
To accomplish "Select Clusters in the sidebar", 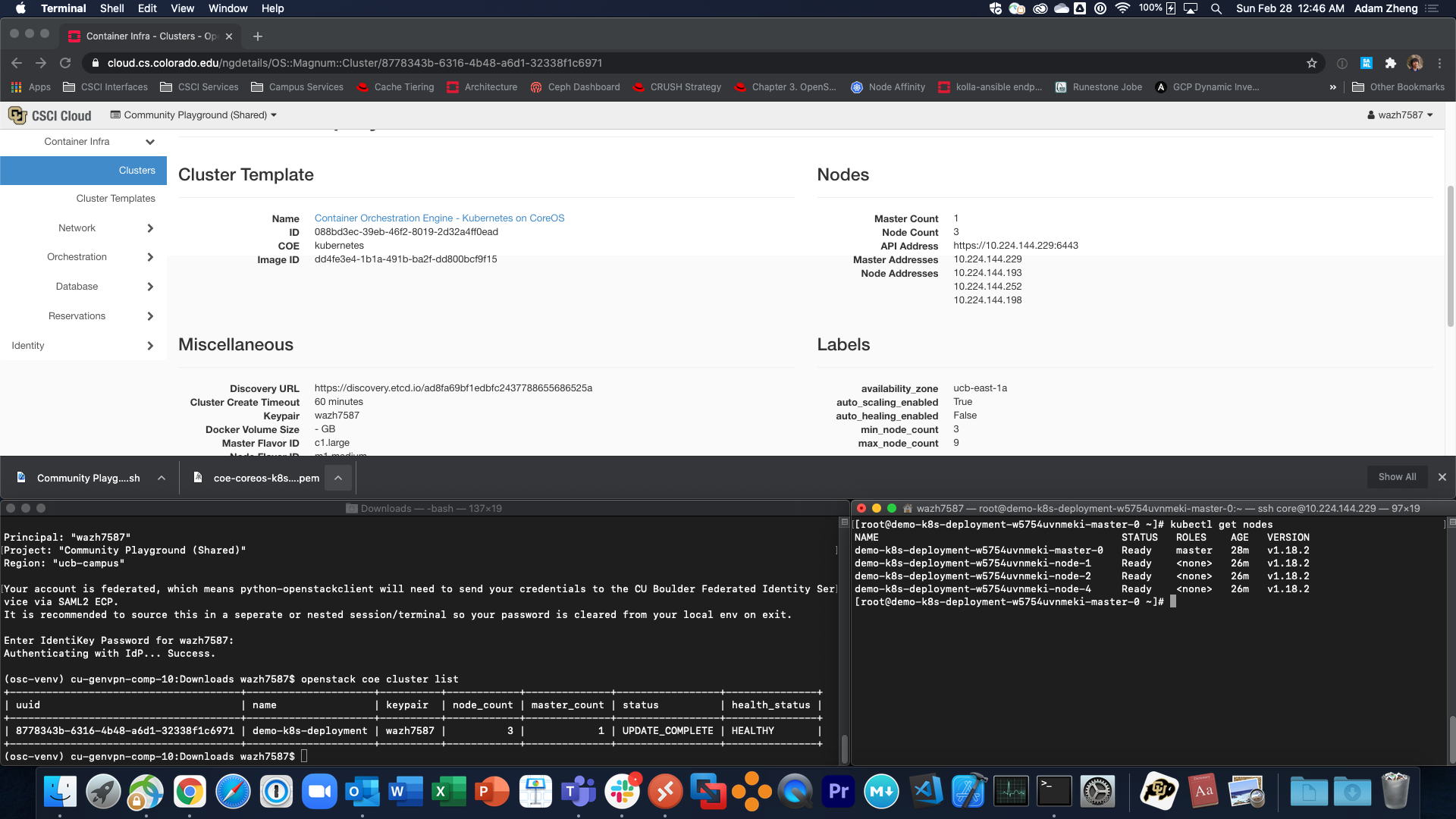I will (83, 171).
